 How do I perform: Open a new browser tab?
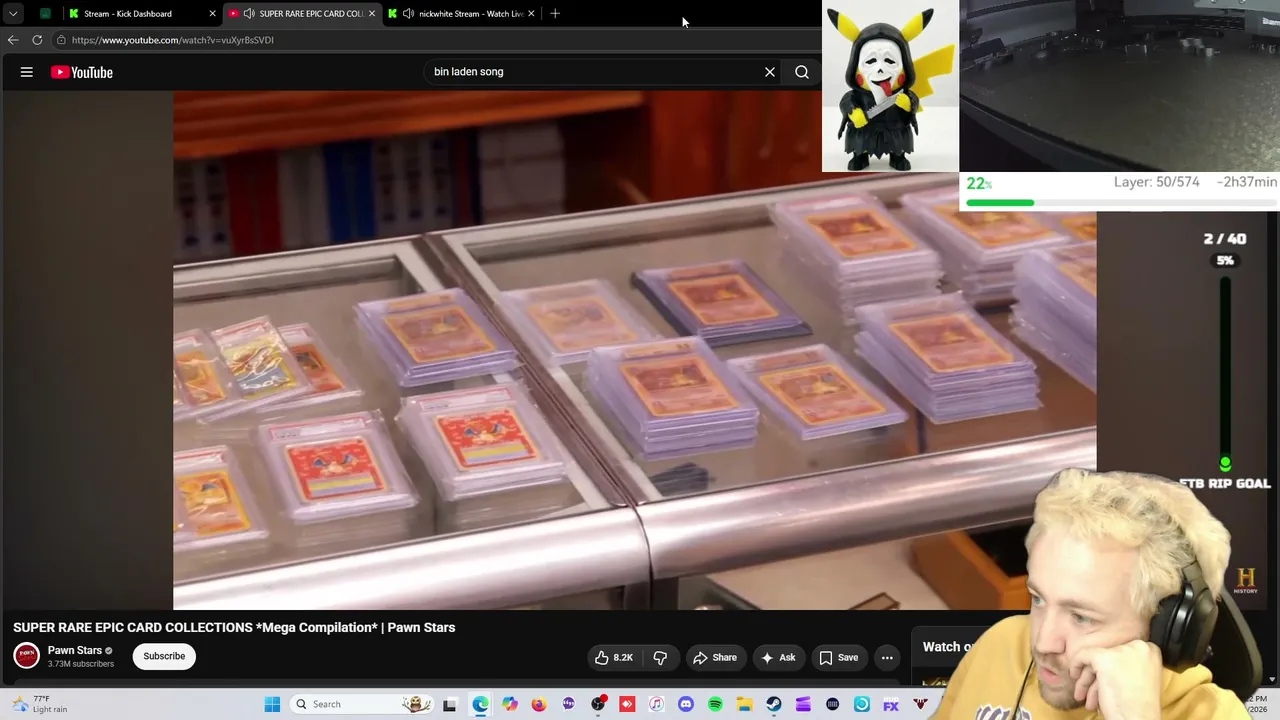(x=555, y=14)
